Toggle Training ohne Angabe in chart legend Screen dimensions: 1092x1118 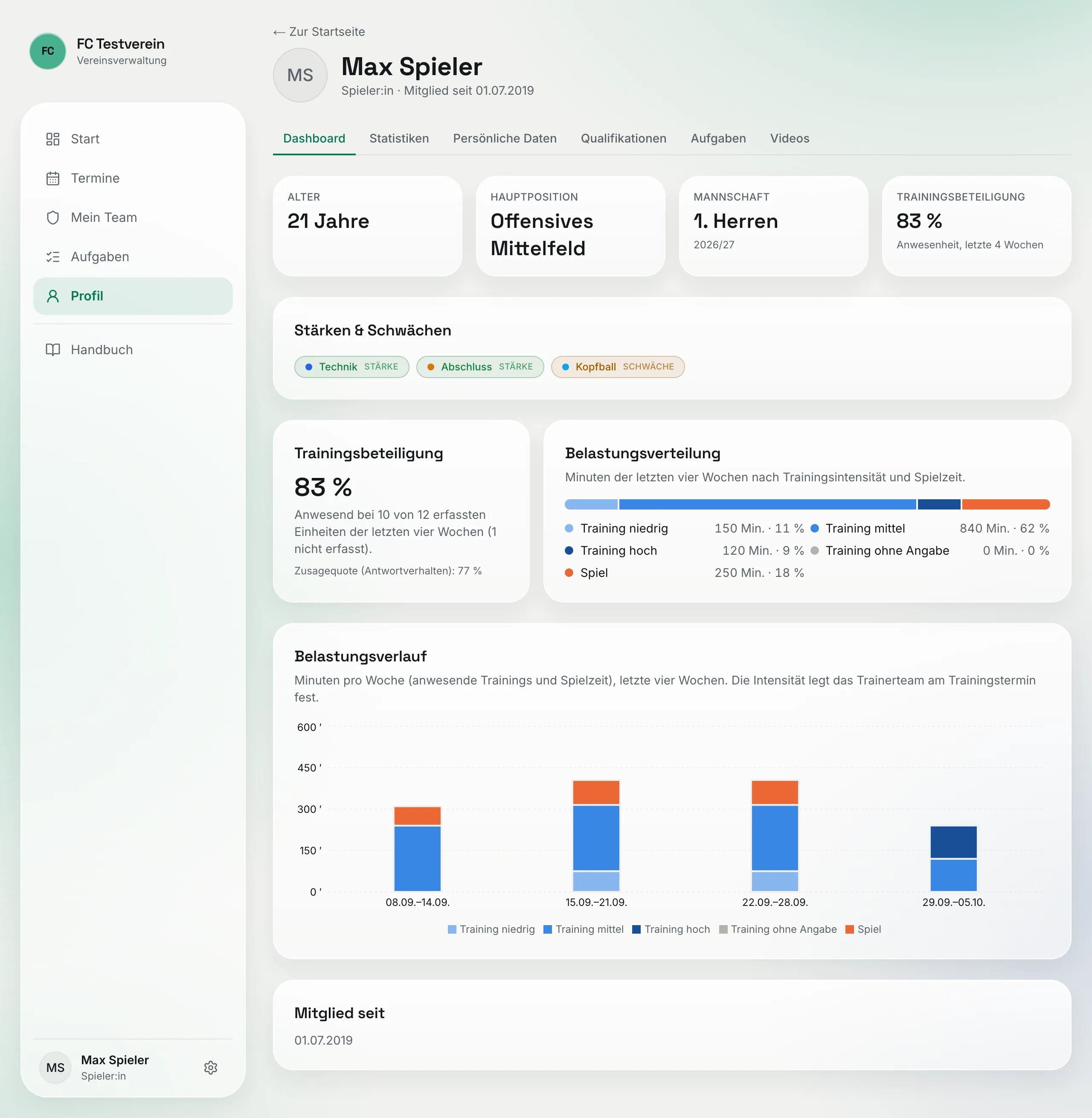point(778,929)
